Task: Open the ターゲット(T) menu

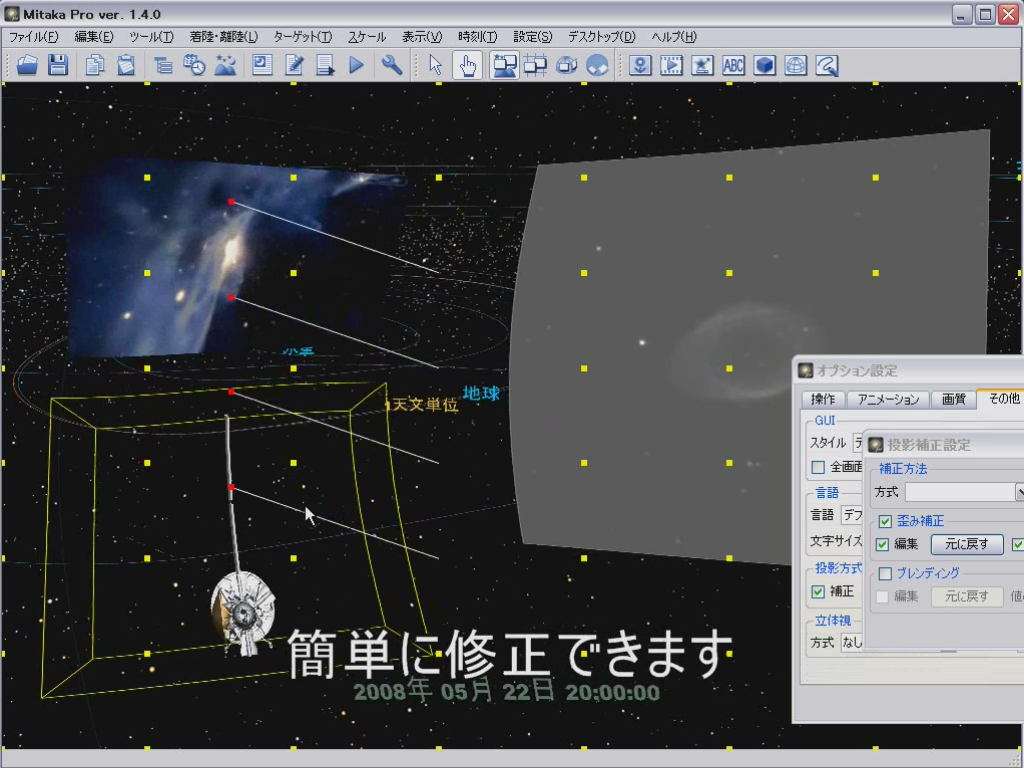Action: click(303, 37)
